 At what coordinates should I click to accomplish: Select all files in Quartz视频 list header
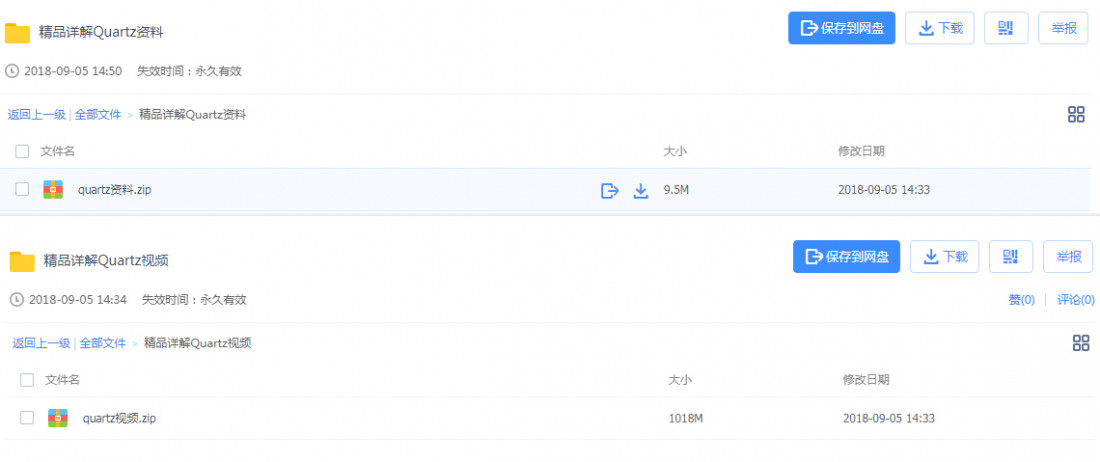(27, 380)
